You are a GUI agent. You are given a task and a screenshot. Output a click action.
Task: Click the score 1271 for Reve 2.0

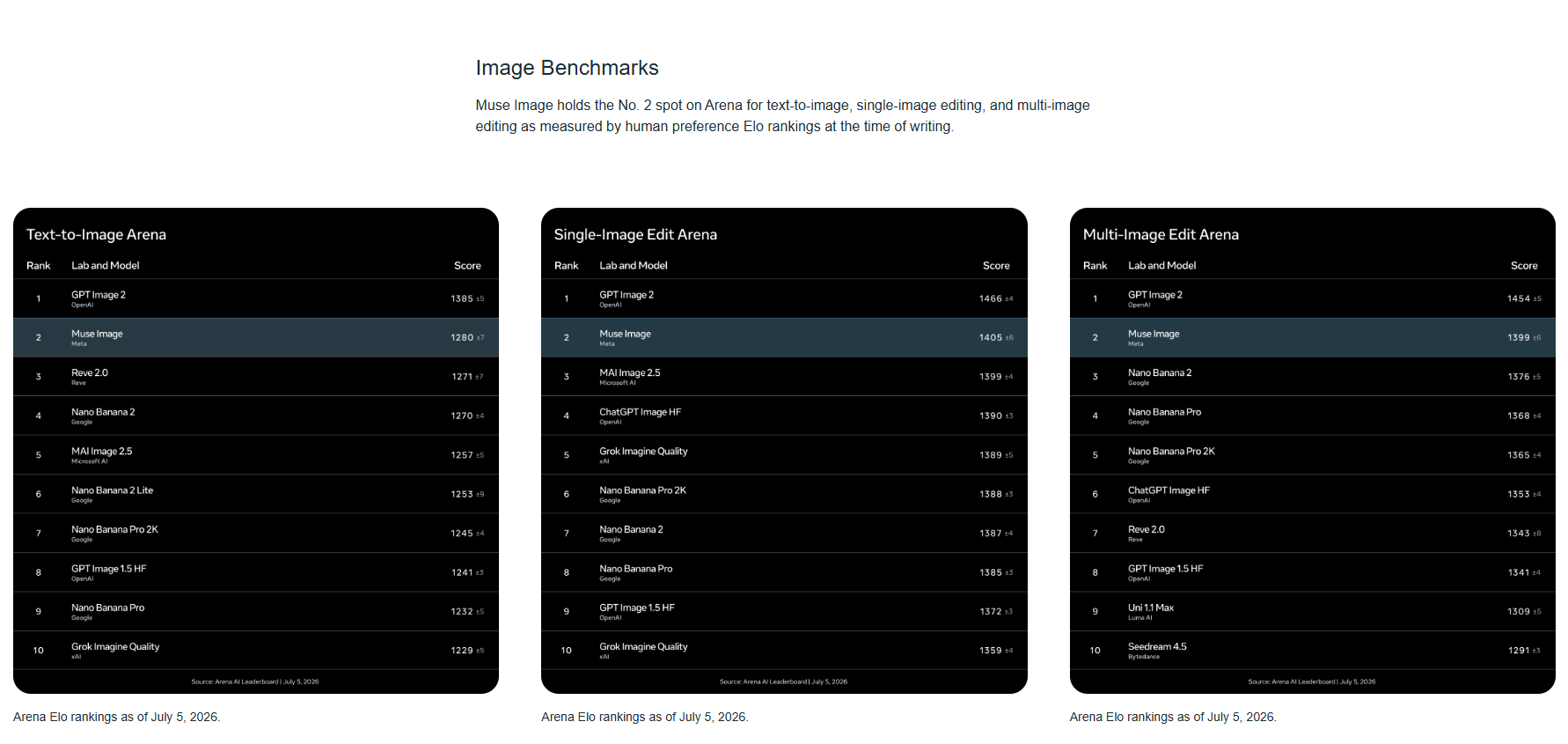pos(462,377)
